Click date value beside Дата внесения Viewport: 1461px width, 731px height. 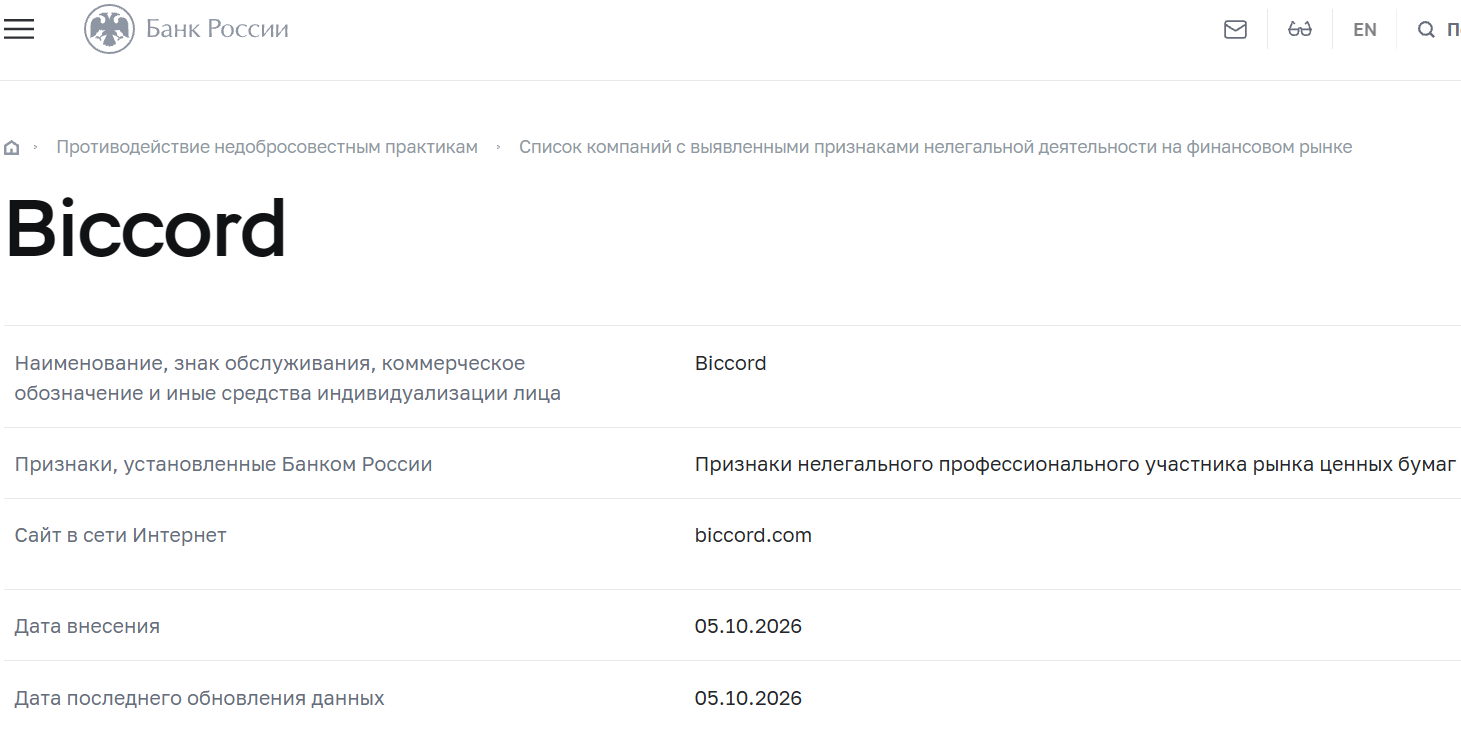(748, 626)
